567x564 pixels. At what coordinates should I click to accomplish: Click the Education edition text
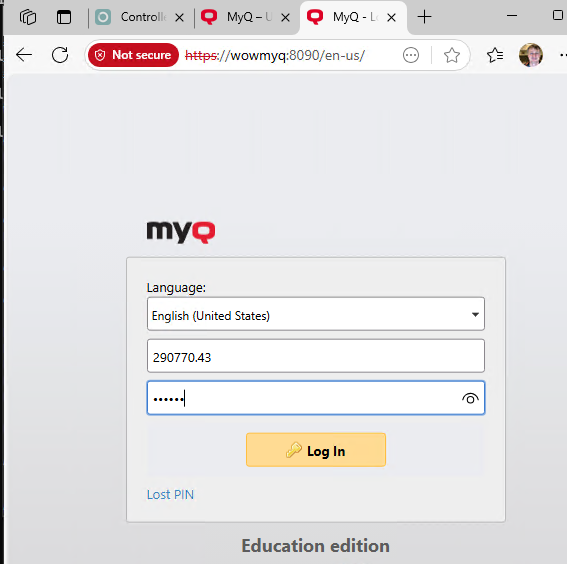point(316,546)
